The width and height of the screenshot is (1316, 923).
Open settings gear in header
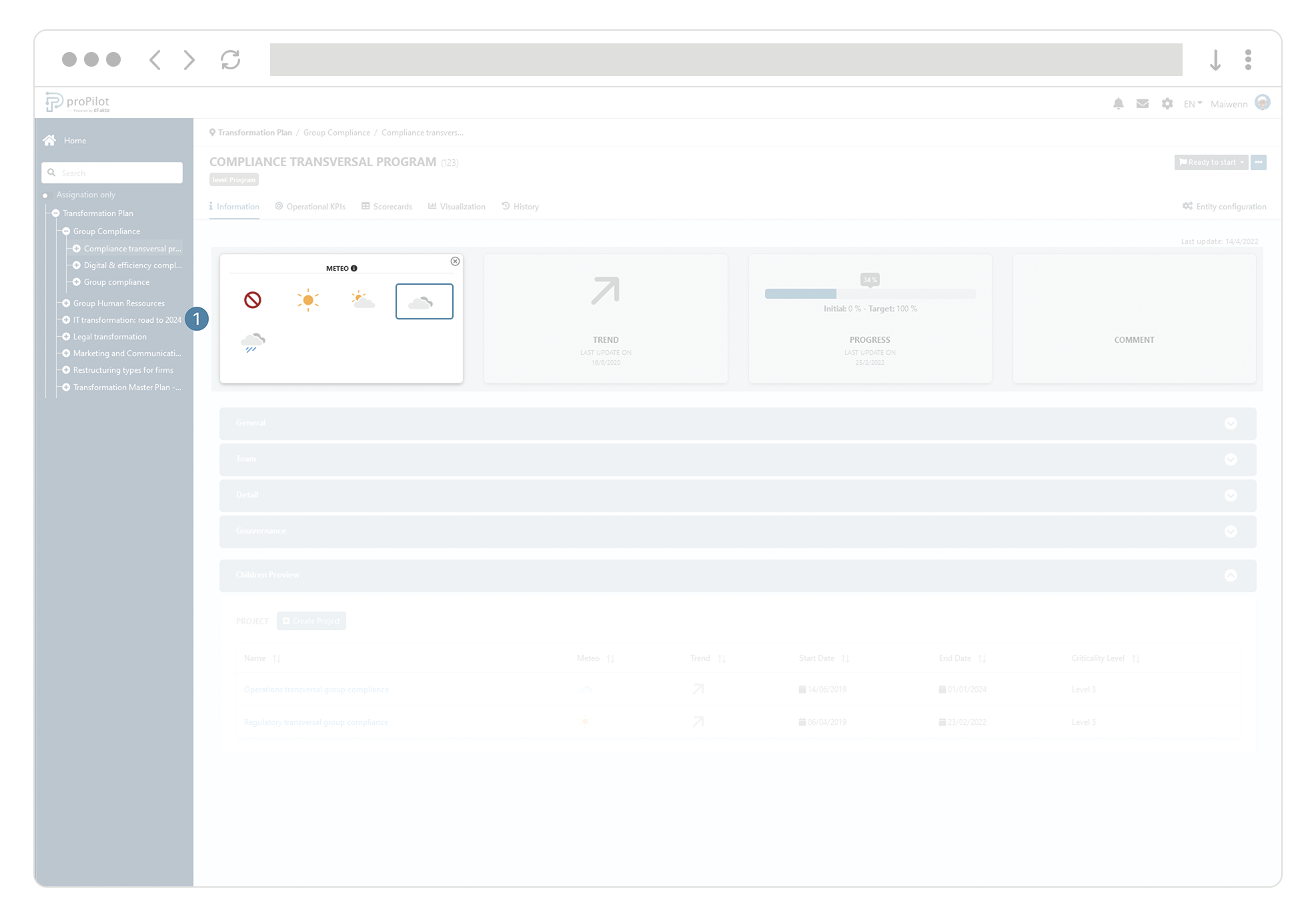click(1167, 104)
